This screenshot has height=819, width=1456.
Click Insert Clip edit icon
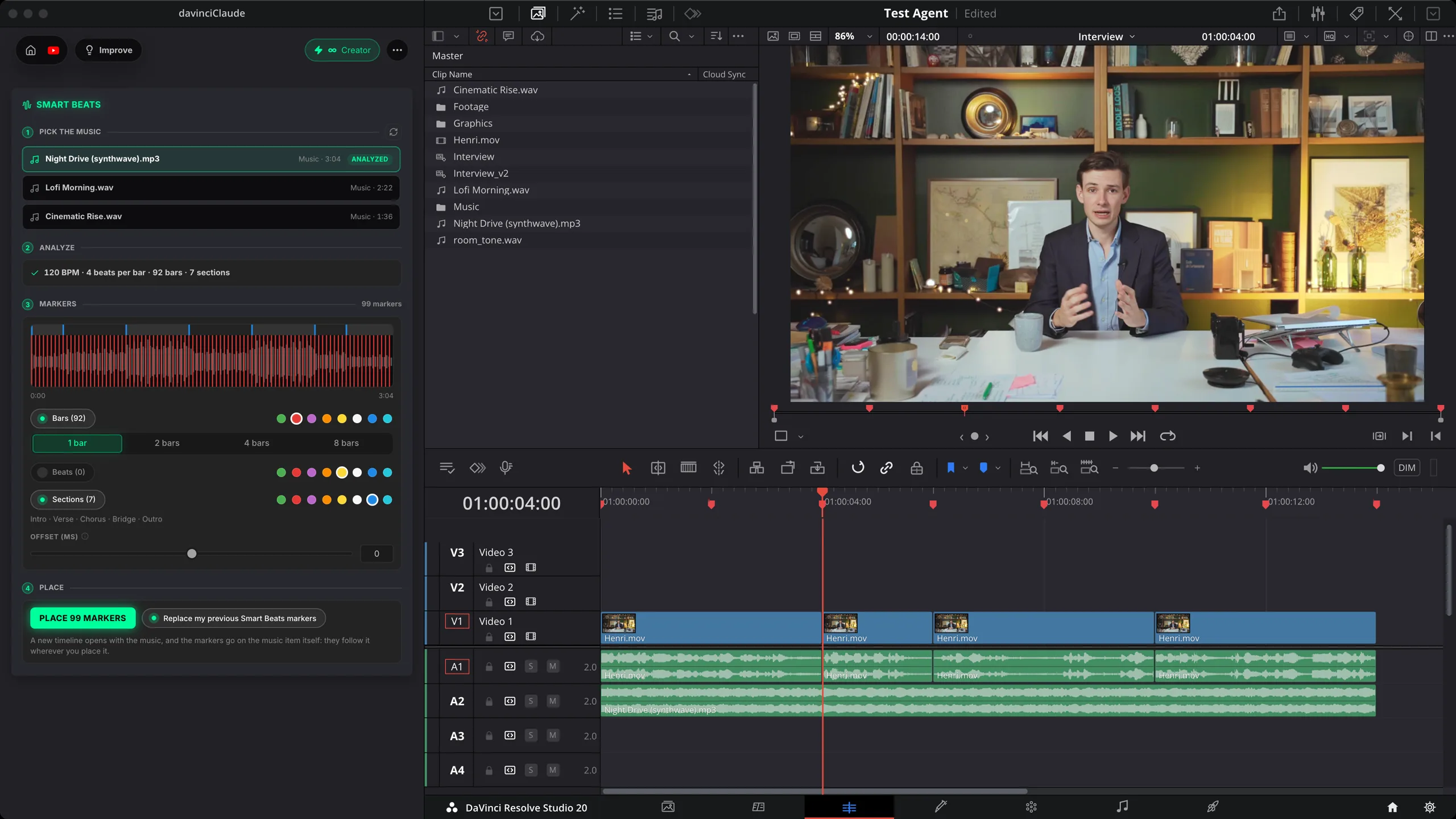coord(756,468)
